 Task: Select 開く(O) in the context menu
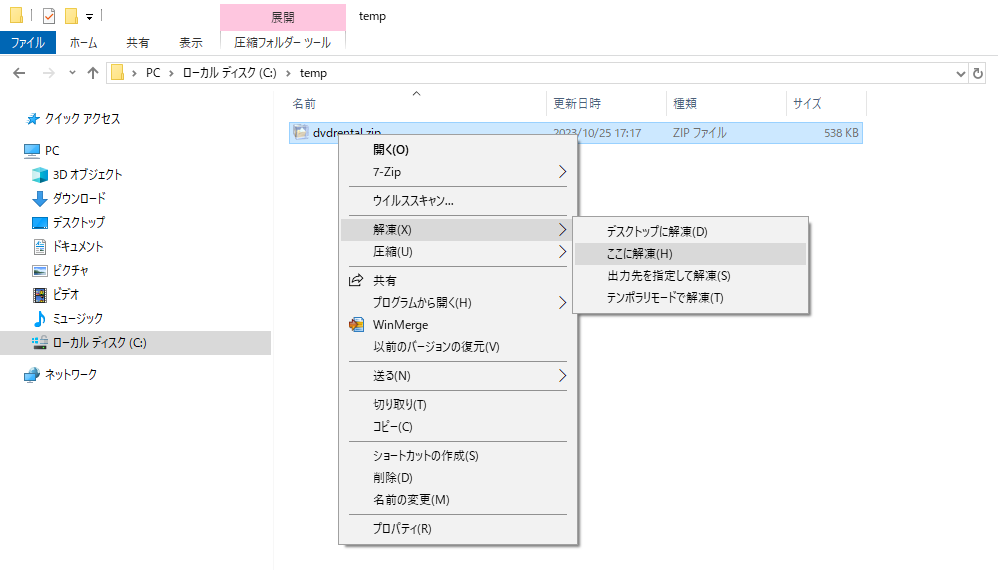(x=458, y=150)
